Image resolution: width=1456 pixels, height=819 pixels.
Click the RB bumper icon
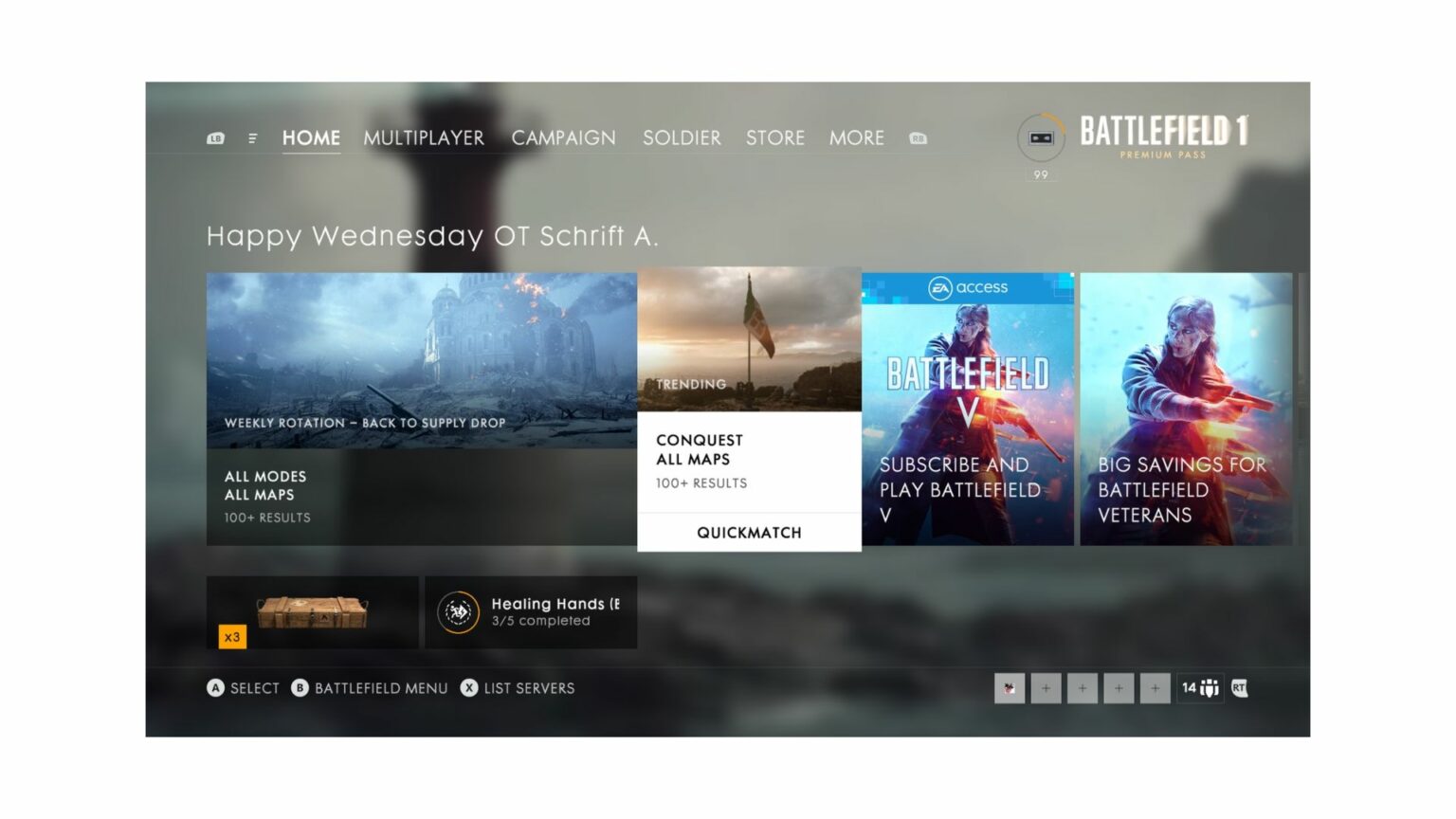click(918, 138)
